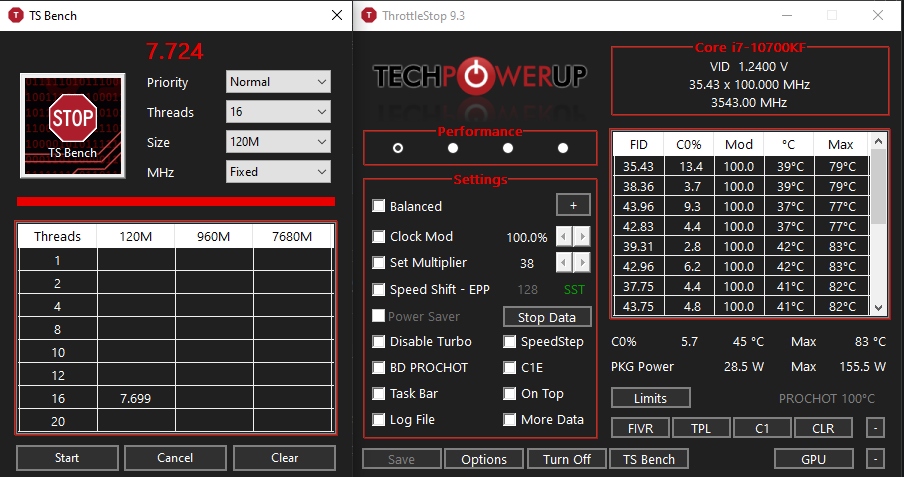Viewport: 904px width, 477px height.
Task: Click the TS Bench button in ThrottleStop
Action: point(649,459)
